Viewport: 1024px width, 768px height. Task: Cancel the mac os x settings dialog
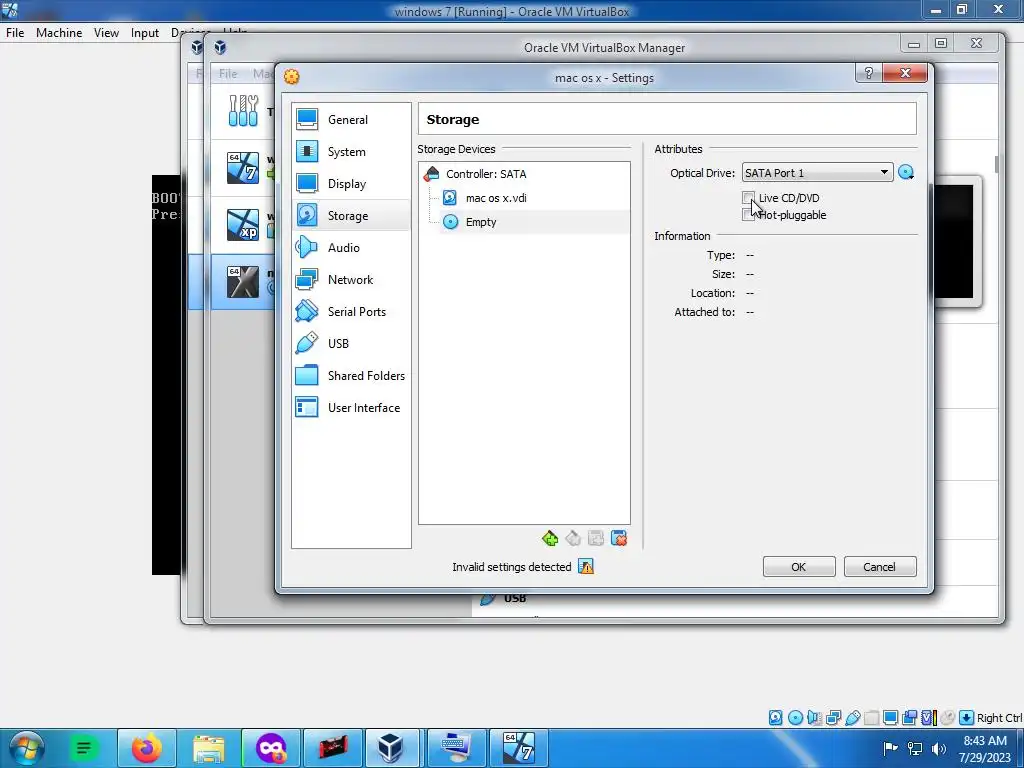pos(879,567)
